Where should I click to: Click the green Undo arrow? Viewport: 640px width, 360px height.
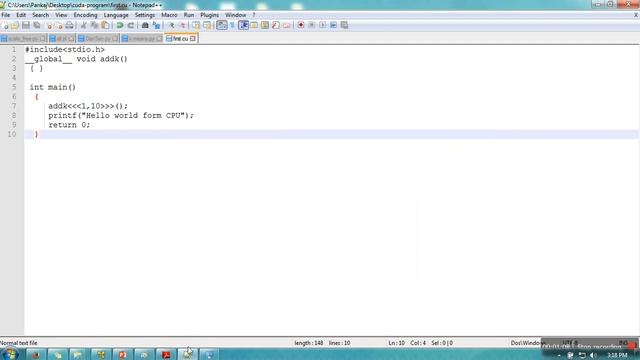(x=120, y=25)
